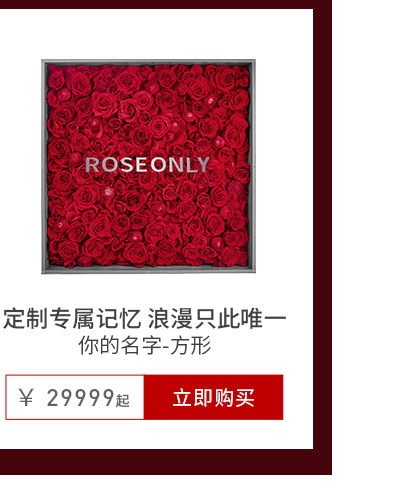Click the ROSEONLY logo on the roses
The width and height of the screenshot is (413, 490).
point(147,164)
